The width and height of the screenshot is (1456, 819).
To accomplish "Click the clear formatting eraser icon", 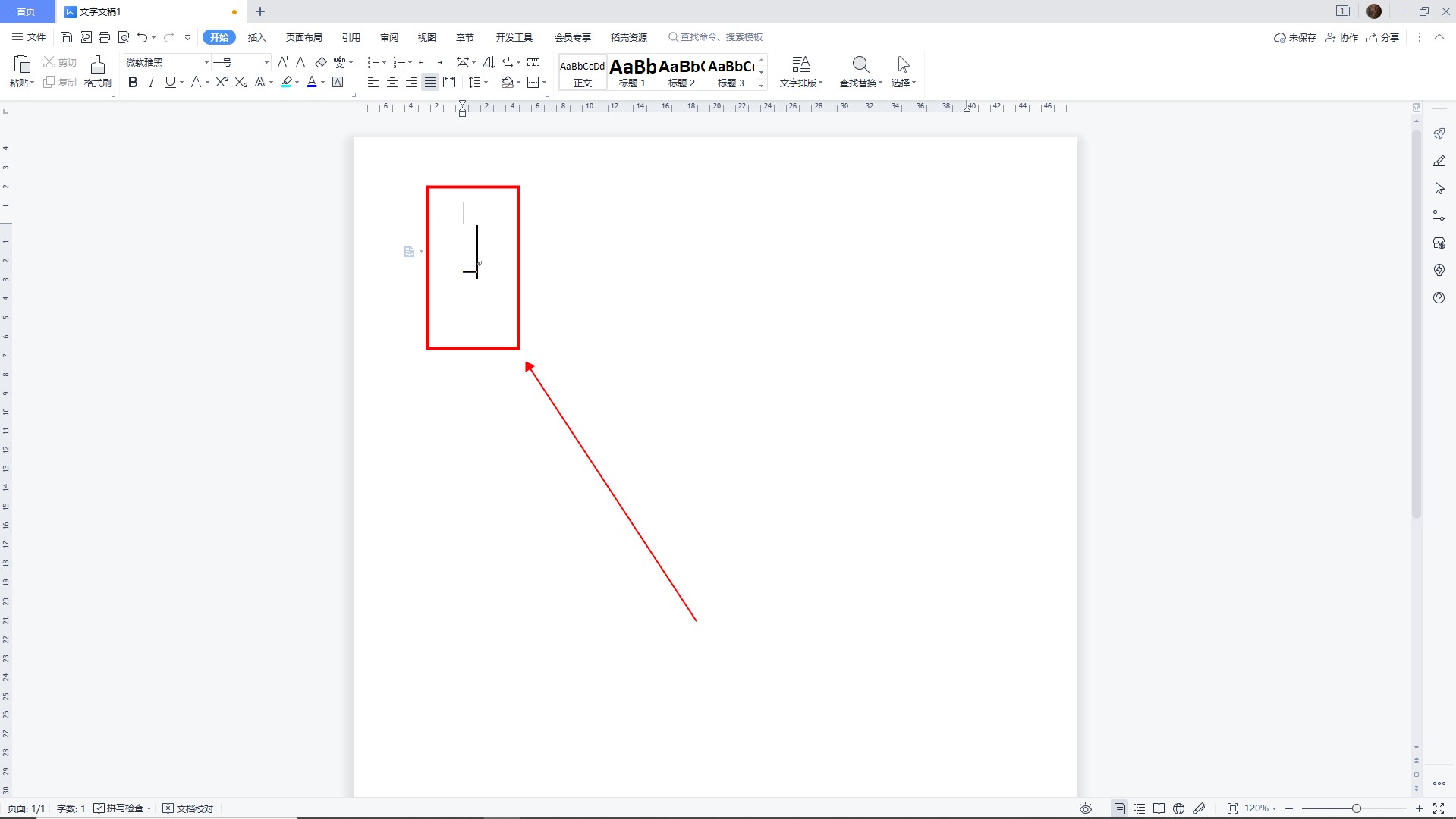I will click(321, 62).
